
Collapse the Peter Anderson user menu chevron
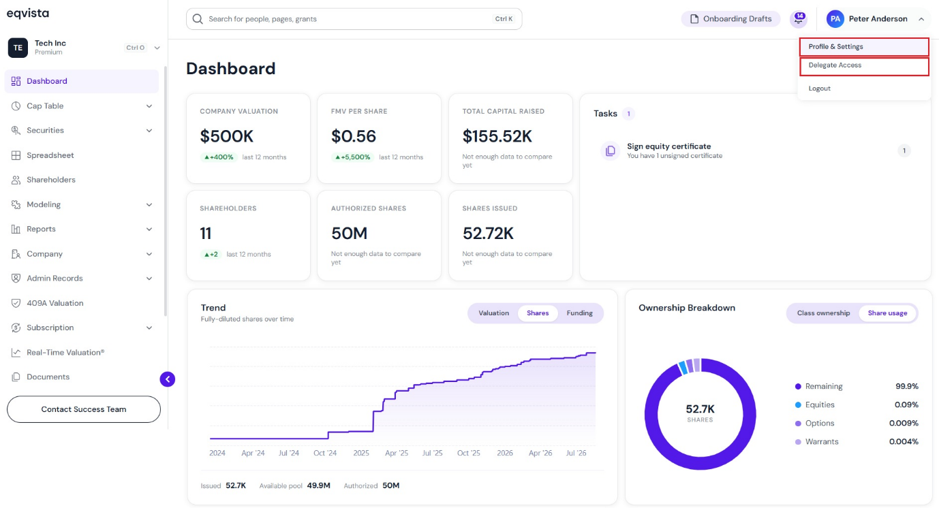(x=921, y=19)
